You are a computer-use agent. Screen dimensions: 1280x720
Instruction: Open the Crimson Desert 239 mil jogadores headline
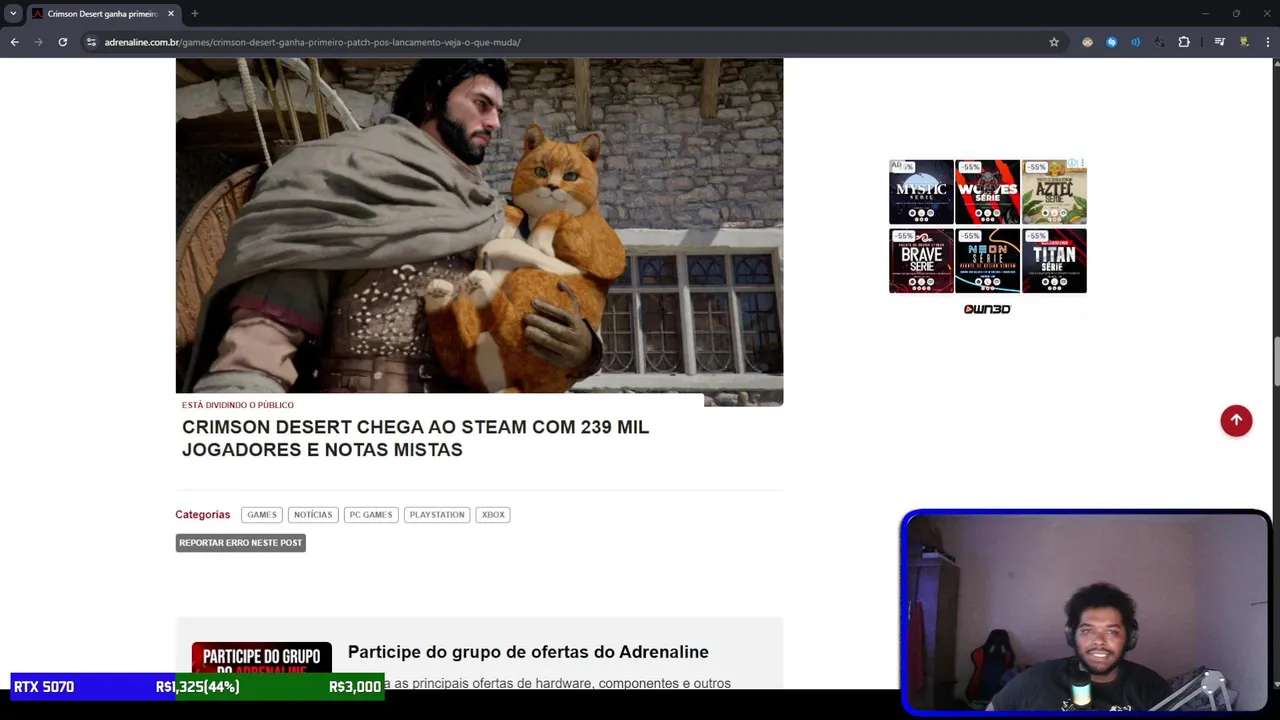(415, 438)
